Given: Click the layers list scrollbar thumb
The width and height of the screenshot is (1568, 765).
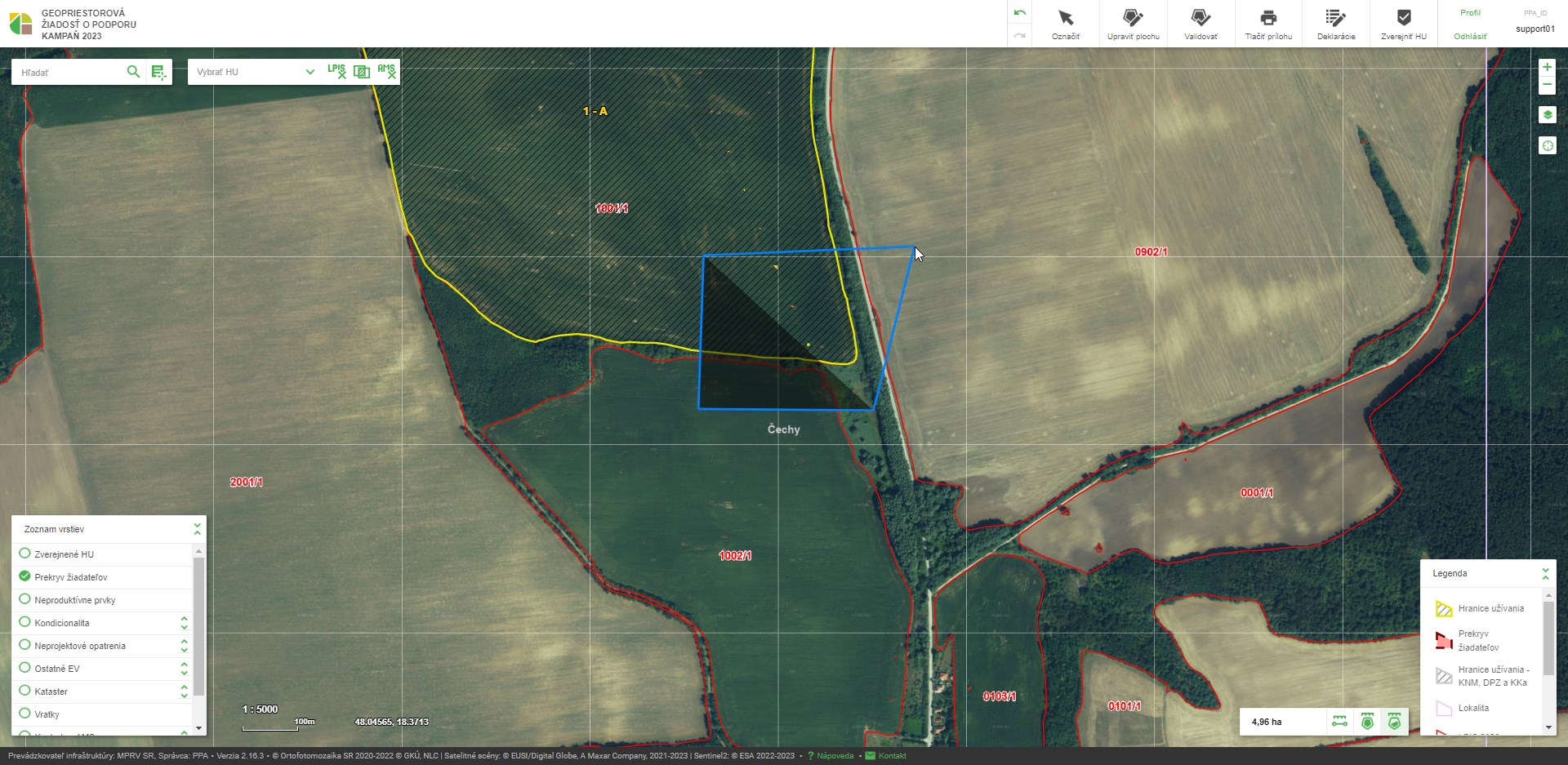Looking at the screenshot, I should pyautogui.click(x=198, y=626).
